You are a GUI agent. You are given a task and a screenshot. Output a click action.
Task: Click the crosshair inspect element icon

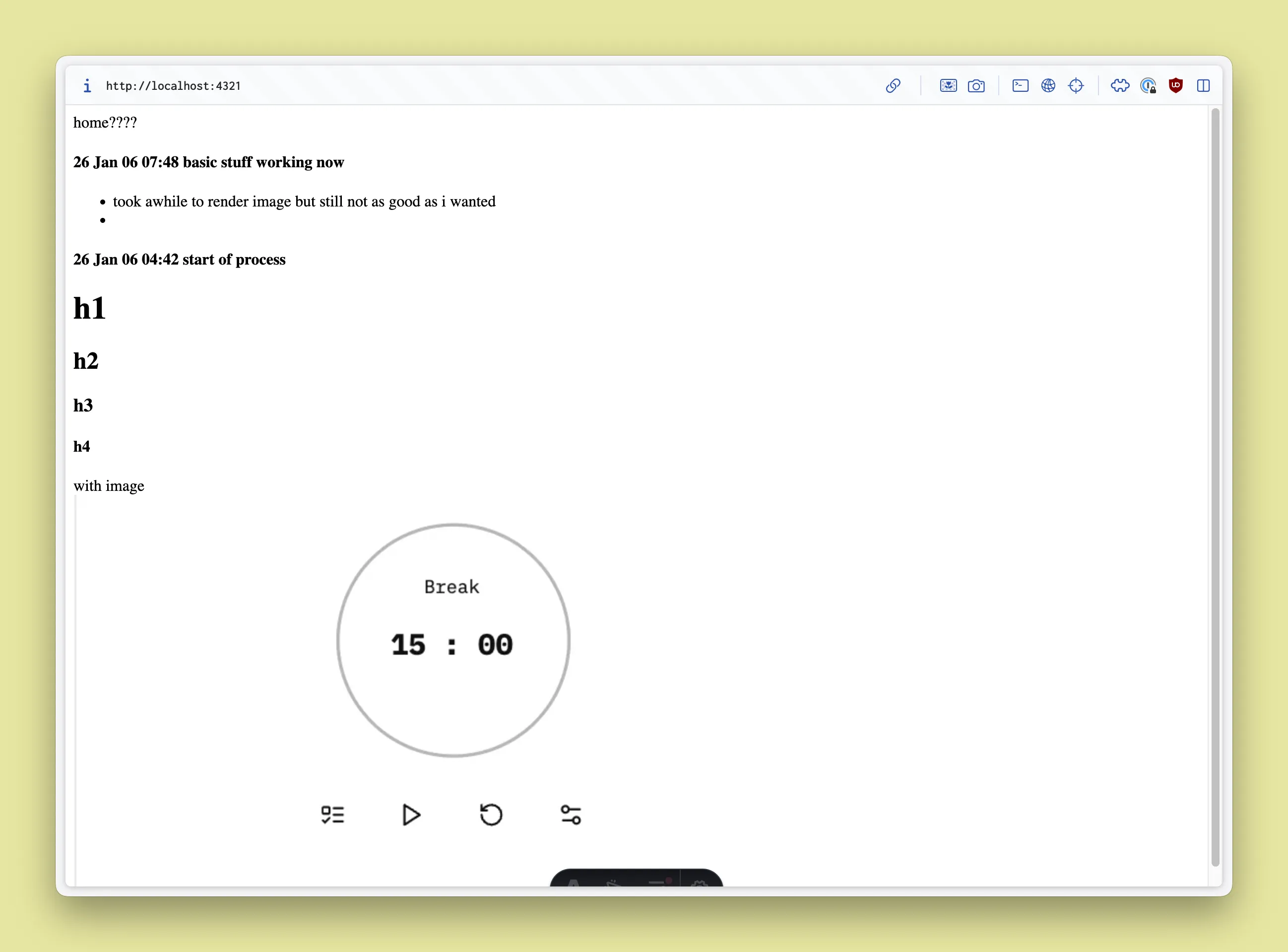click(x=1076, y=86)
